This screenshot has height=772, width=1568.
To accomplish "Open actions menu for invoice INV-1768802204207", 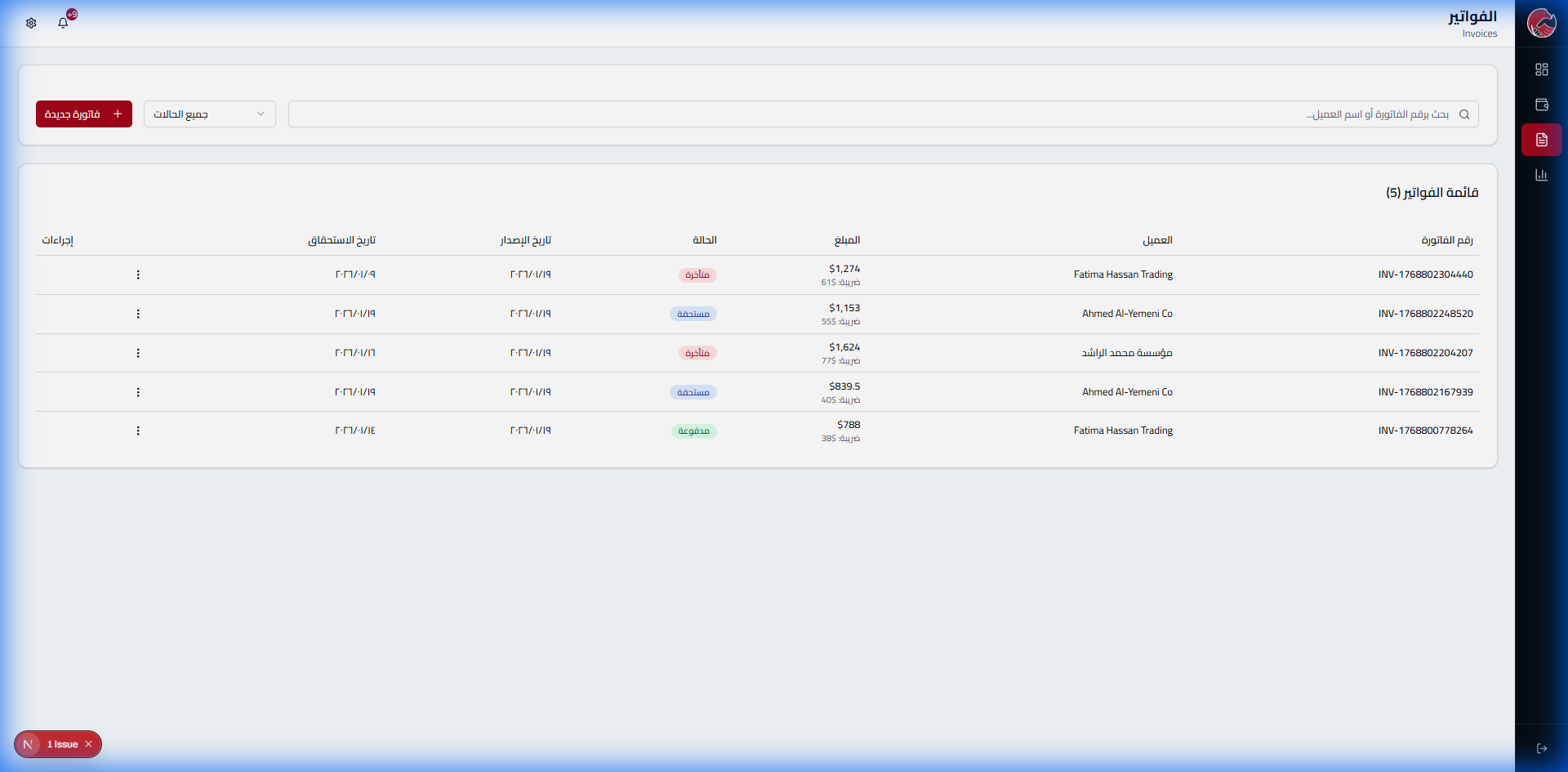I will (x=138, y=353).
